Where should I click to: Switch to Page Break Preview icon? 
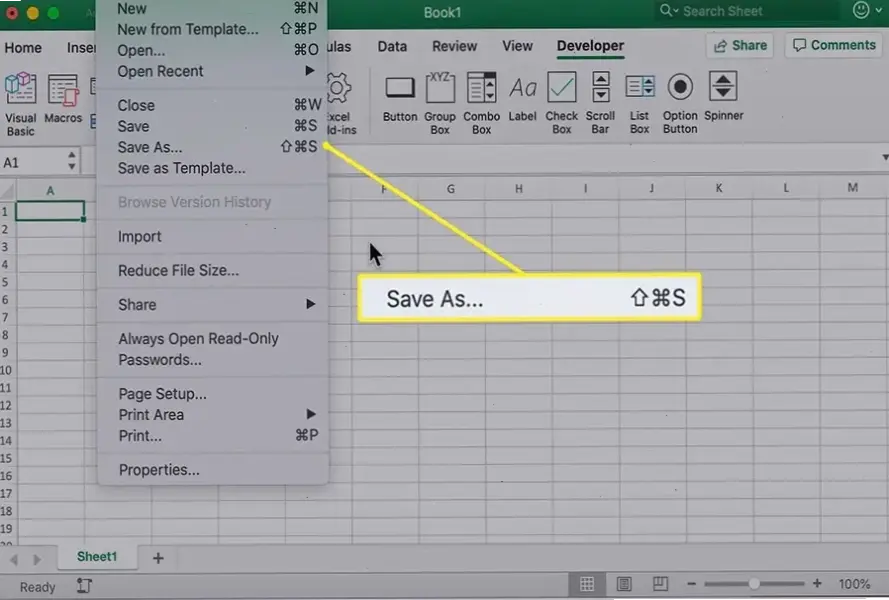coord(660,584)
